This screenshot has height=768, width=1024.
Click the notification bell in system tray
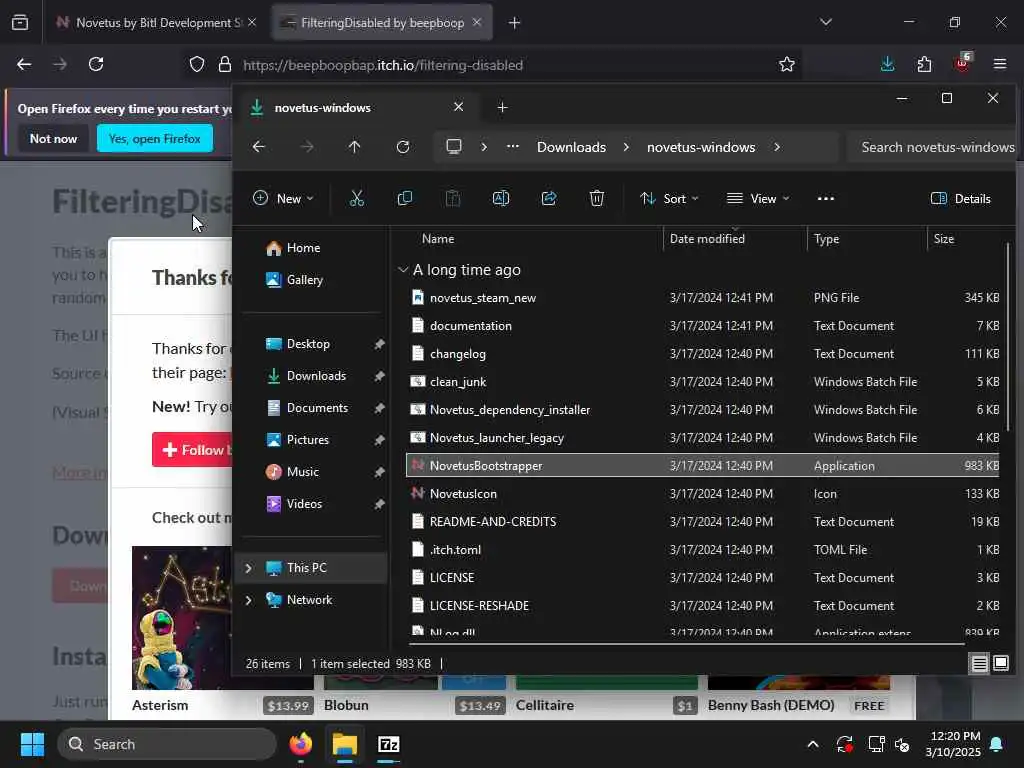(997, 744)
